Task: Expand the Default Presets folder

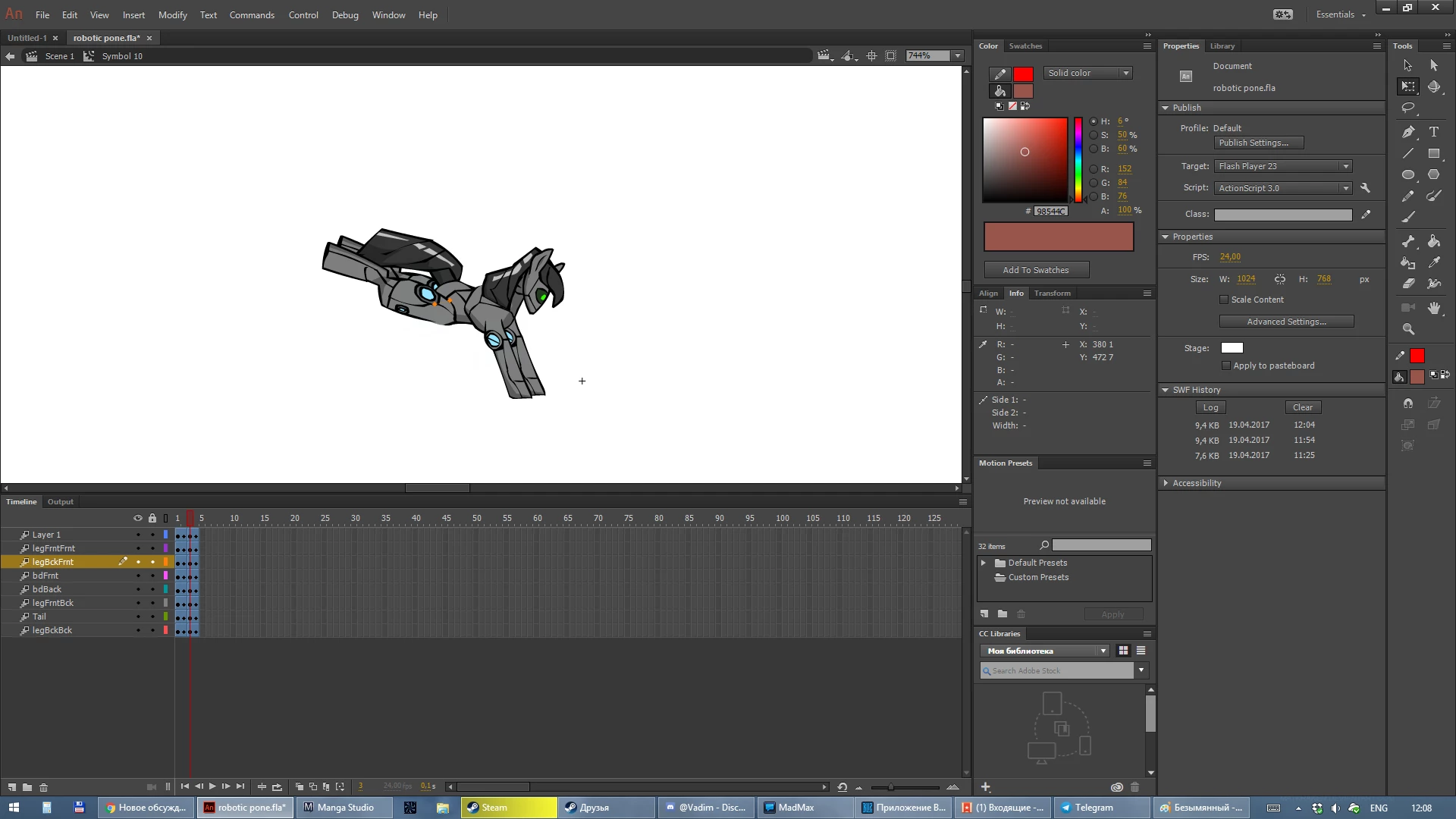Action: (x=984, y=563)
